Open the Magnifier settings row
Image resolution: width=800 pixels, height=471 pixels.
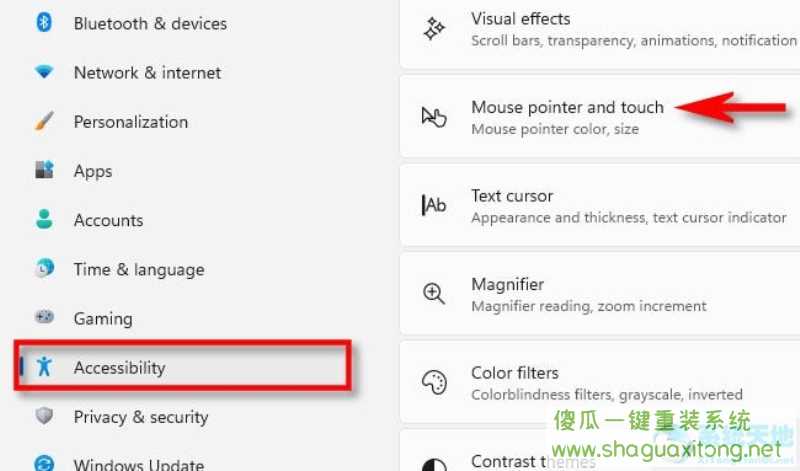coord(599,294)
